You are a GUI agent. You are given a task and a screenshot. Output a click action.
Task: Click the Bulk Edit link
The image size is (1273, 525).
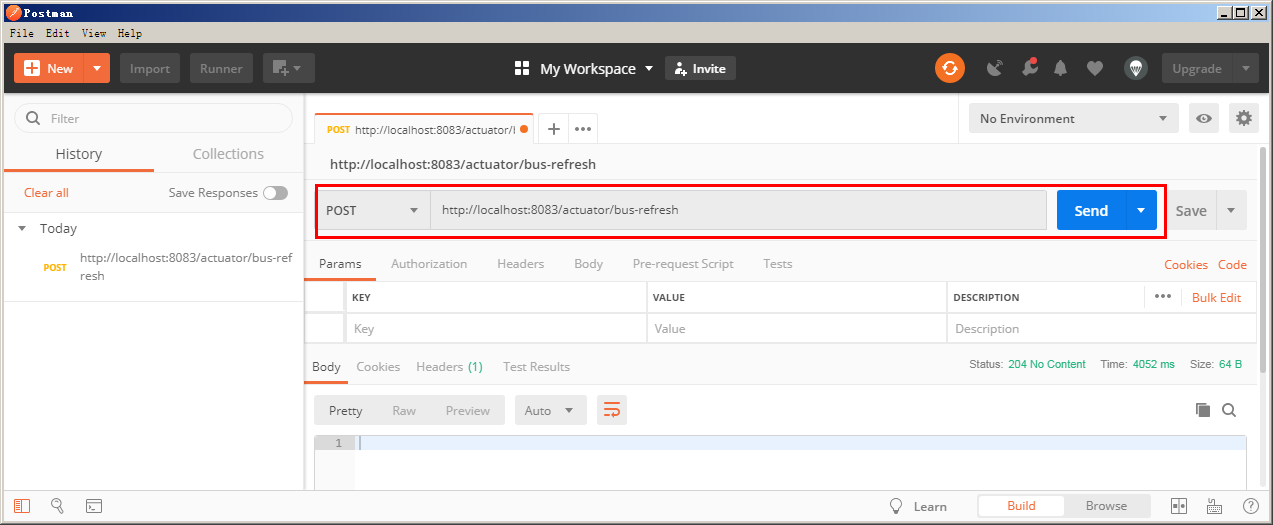[1216, 297]
